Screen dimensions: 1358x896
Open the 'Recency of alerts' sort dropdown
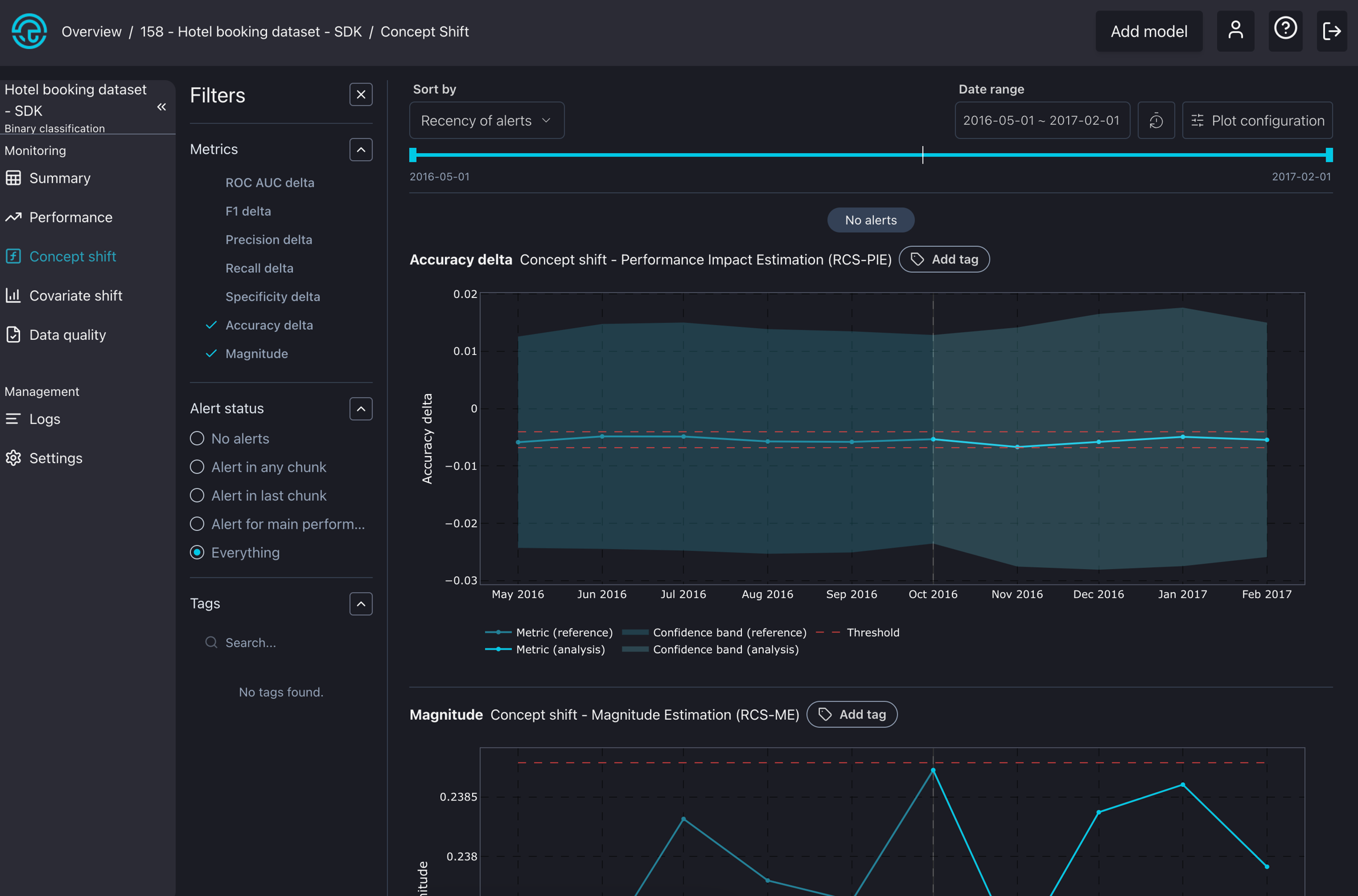[x=486, y=121]
